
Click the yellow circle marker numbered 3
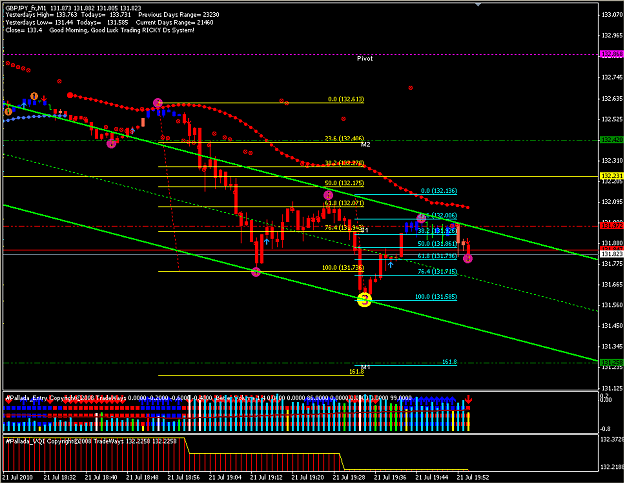364,300
